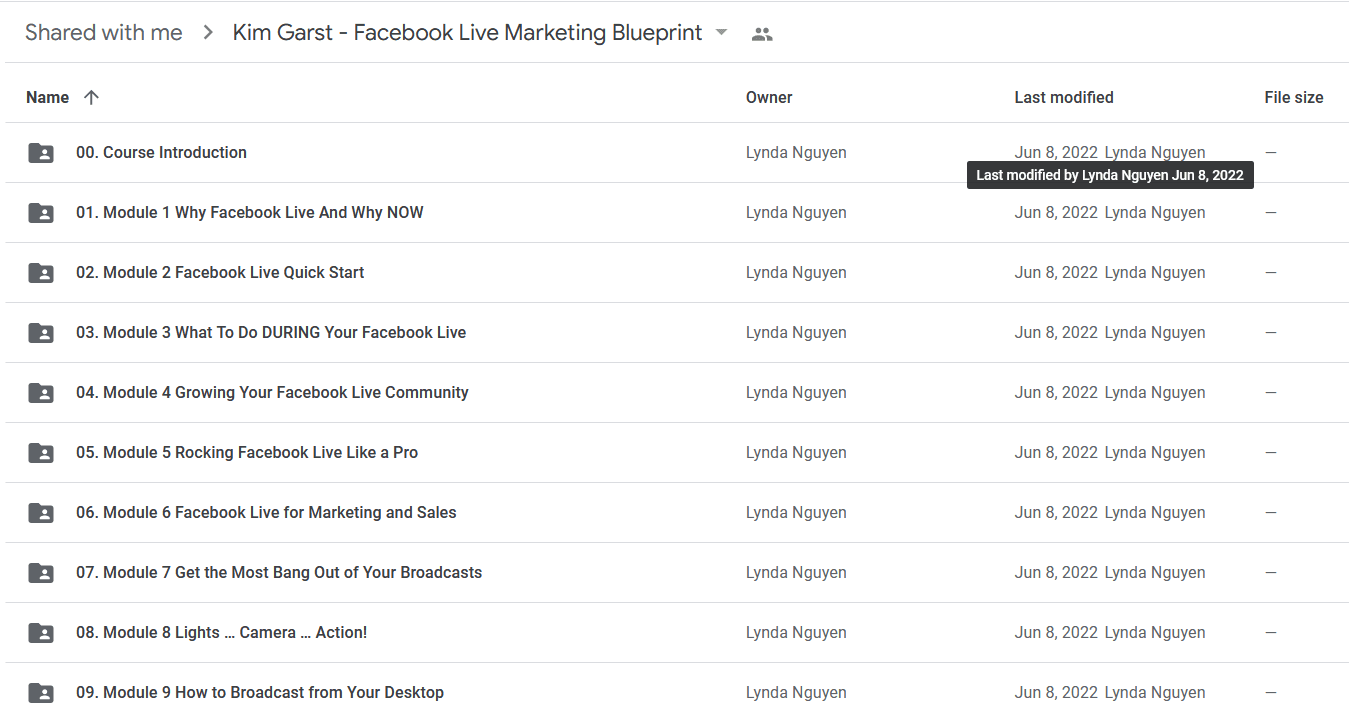This screenshot has width=1349, height=719.
Task: Select 01. Module 1 Why Facebook Live And Why NOW
Action: pyautogui.click(x=250, y=212)
